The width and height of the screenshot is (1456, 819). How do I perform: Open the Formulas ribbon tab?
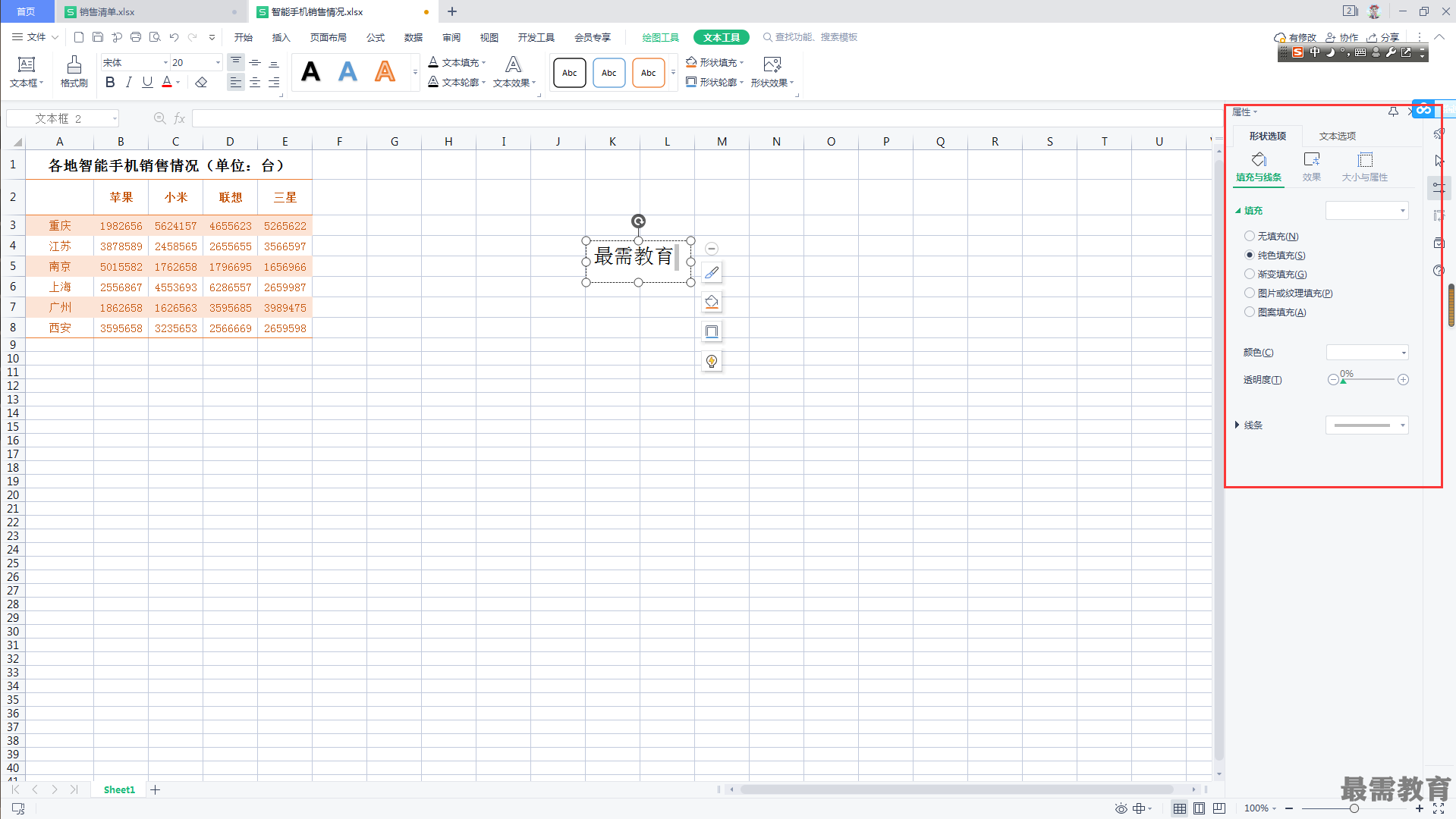[376, 37]
